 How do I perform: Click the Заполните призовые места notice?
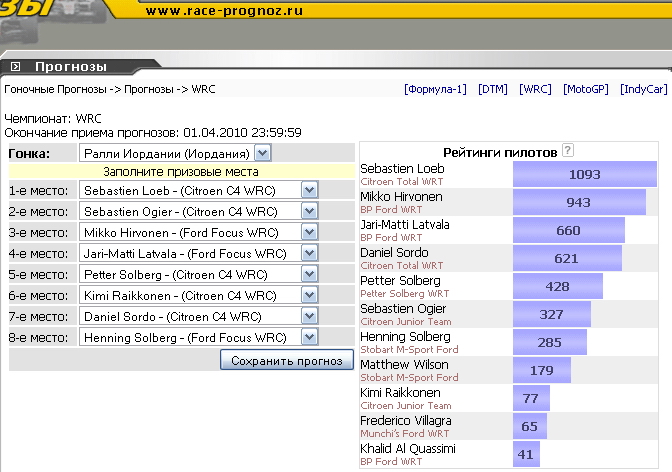(181, 171)
